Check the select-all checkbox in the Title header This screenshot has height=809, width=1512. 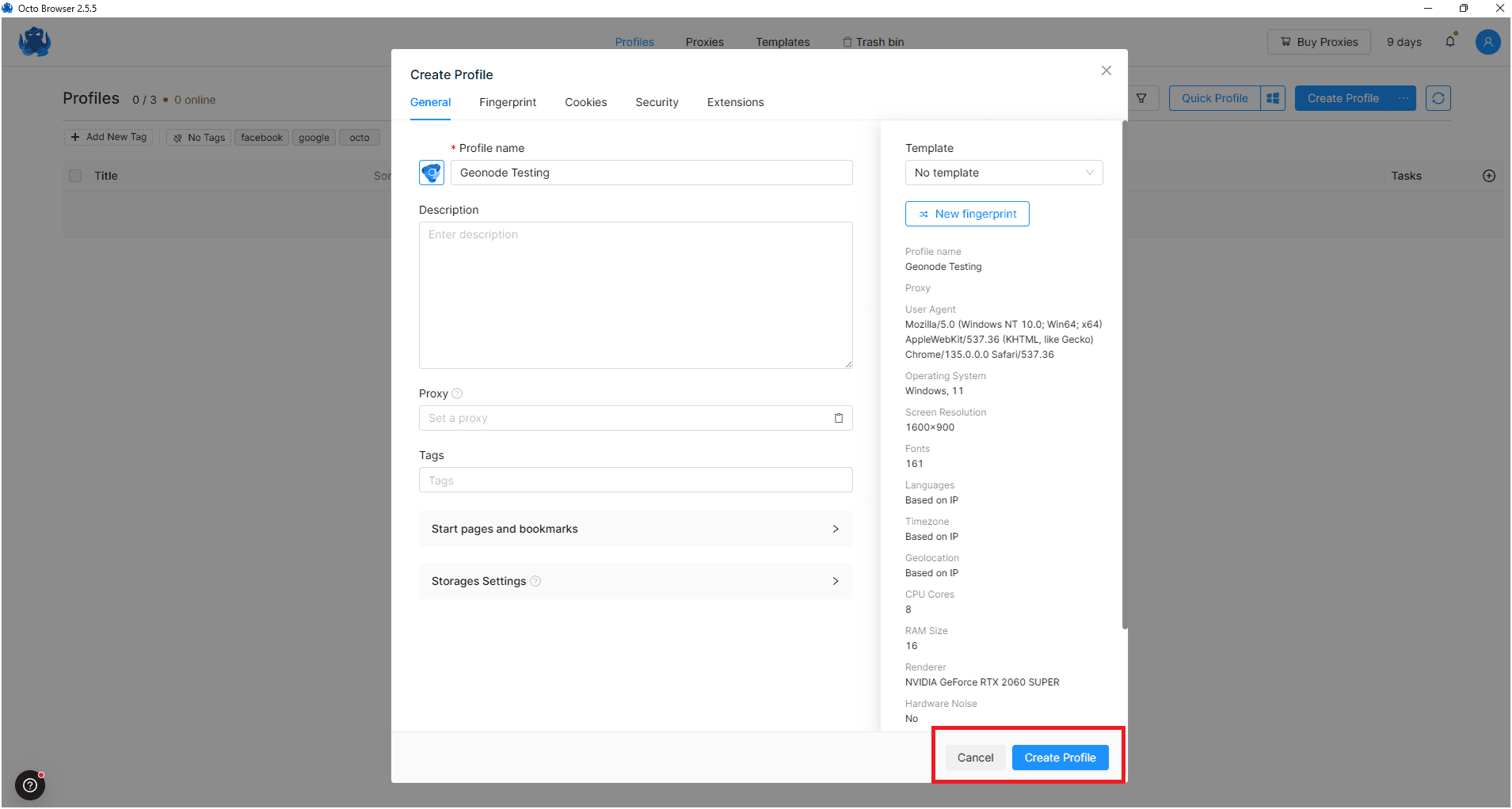pos(75,176)
